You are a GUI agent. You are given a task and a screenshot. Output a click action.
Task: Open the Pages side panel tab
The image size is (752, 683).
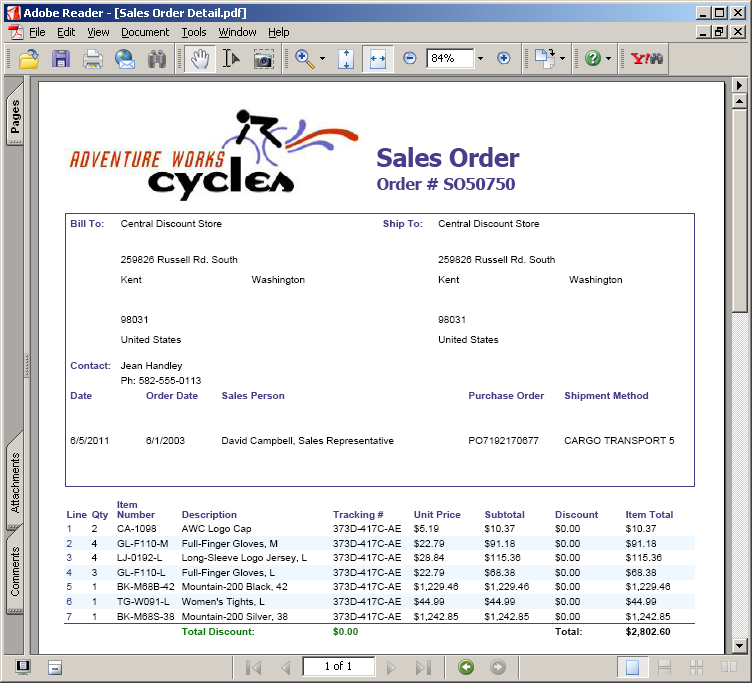[15, 117]
